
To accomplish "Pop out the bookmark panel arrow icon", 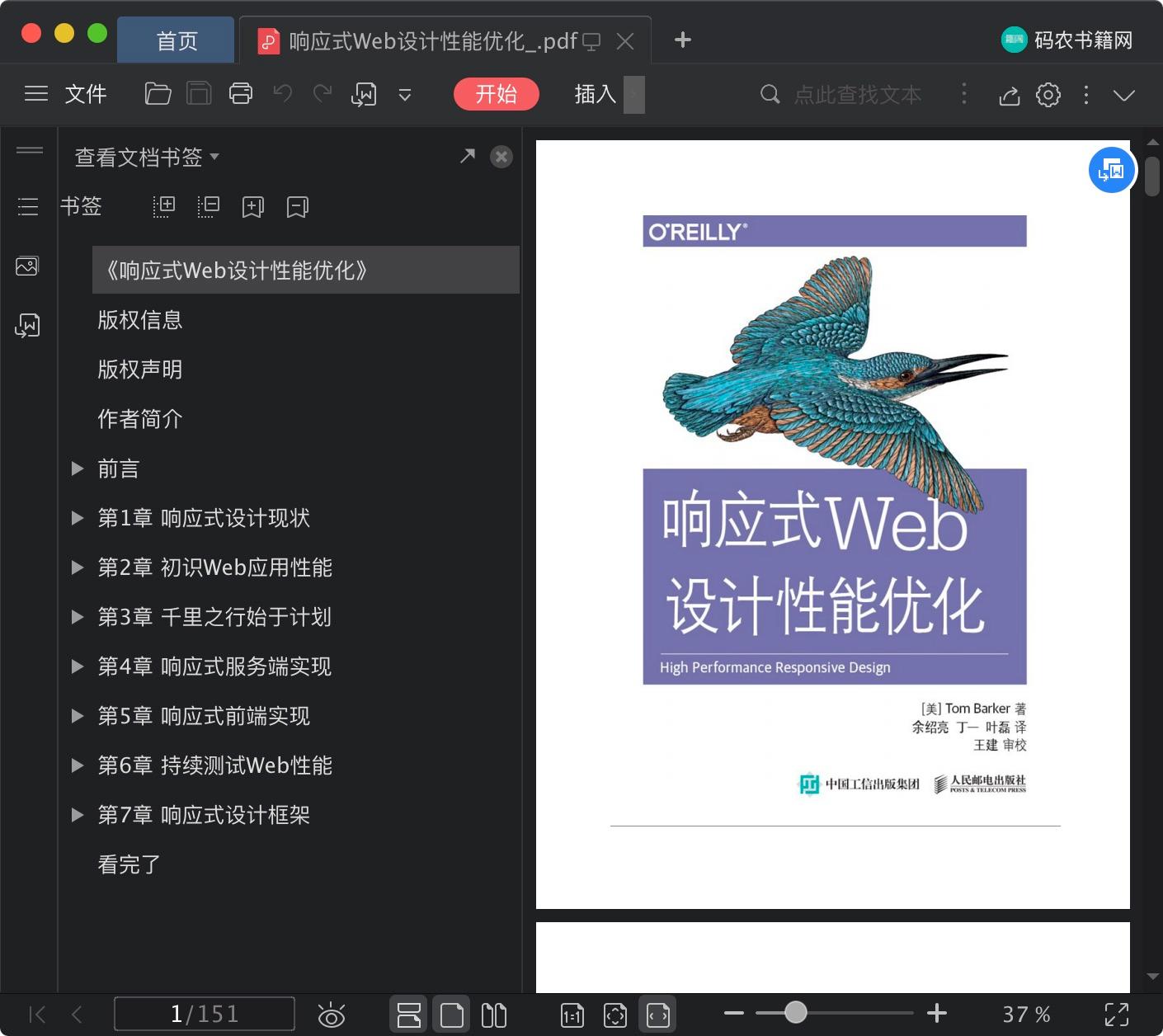I will 468,155.
